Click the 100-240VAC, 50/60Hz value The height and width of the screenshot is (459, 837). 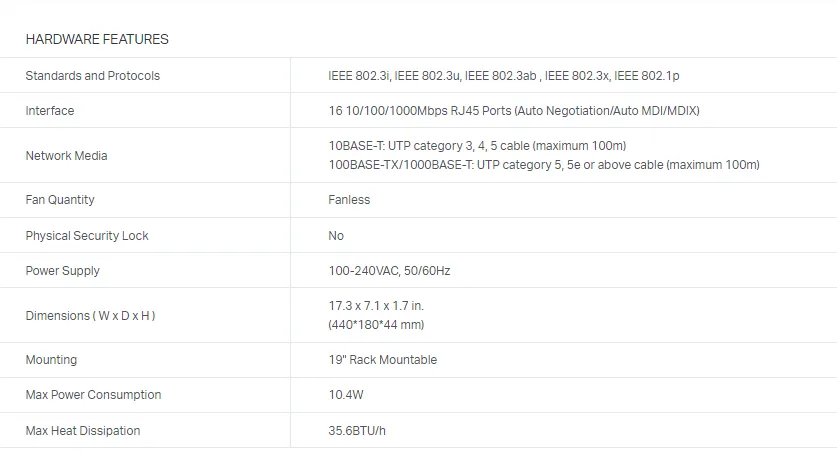(x=389, y=271)
